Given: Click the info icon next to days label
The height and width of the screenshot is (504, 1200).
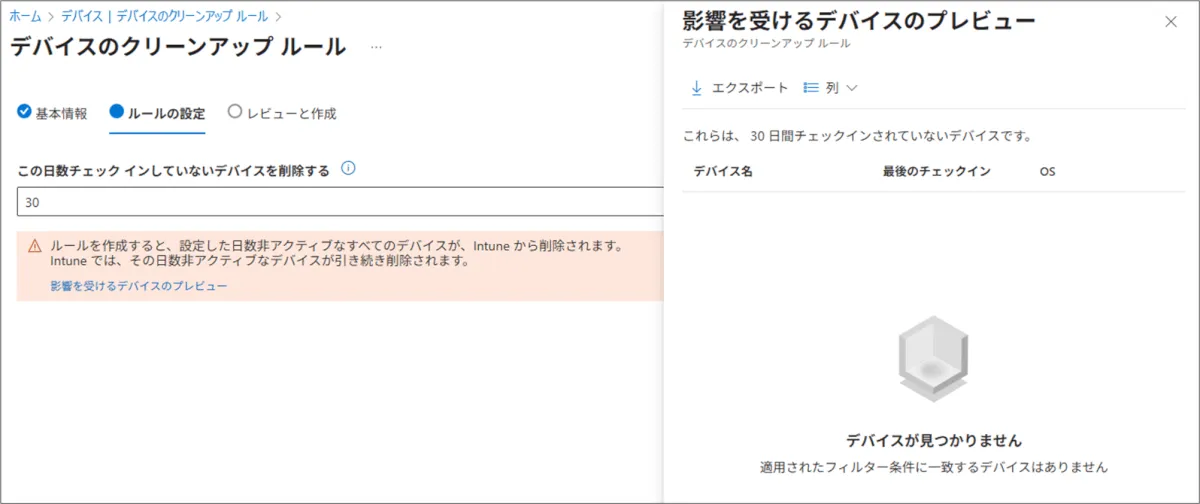Looking at the screenshot, I should click(x=348, y=169).
